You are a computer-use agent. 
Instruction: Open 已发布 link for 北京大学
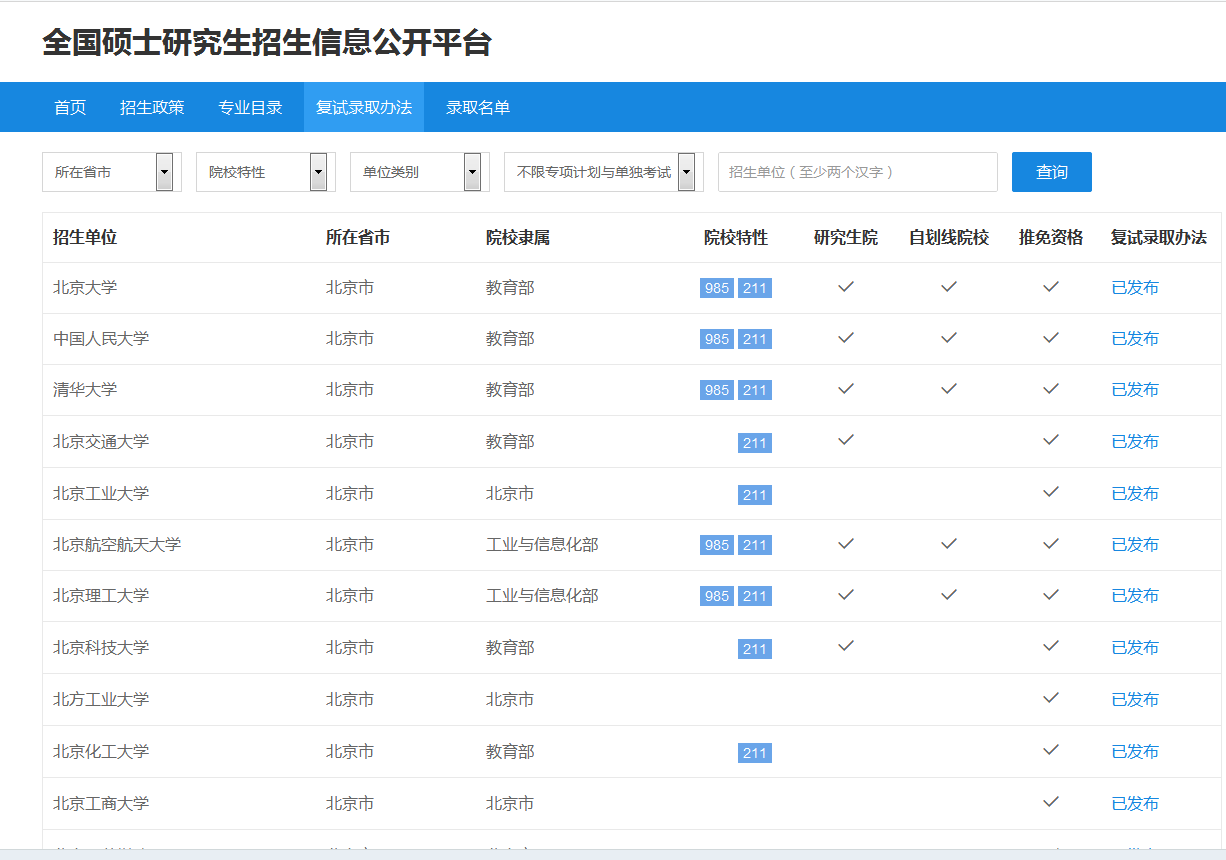(1135, 288)
